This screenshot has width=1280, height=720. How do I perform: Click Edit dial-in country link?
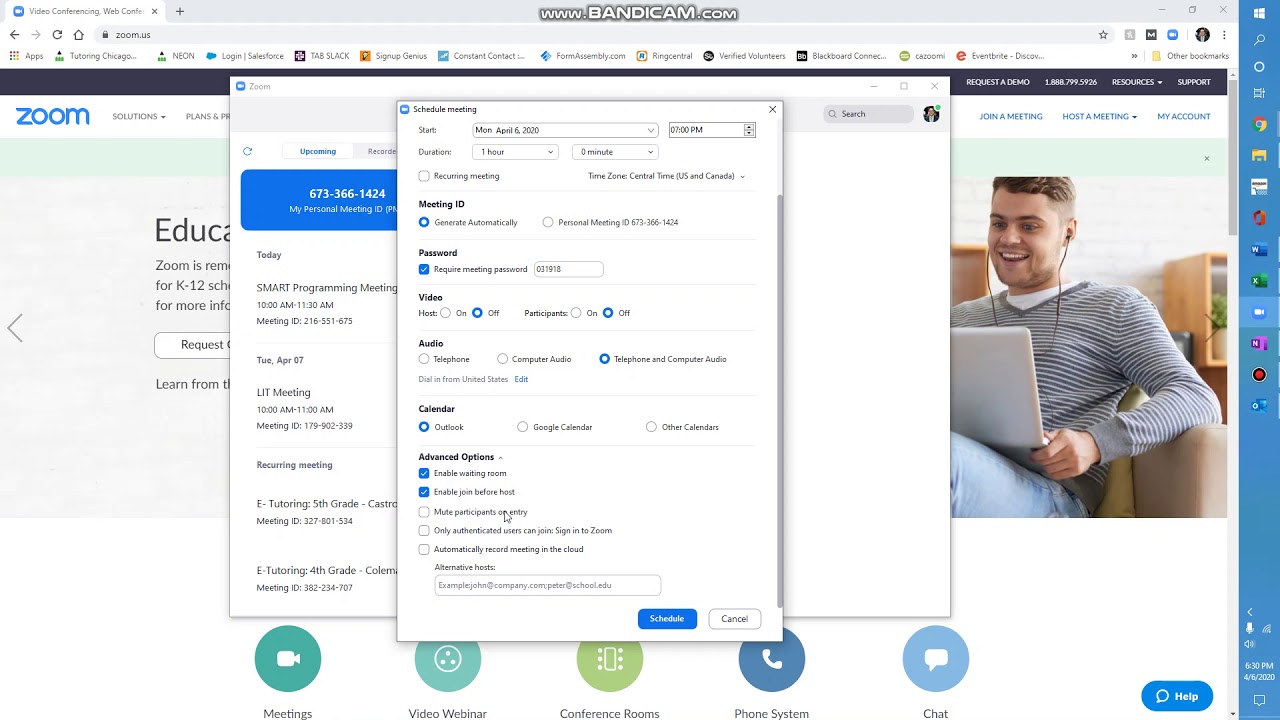(x=521, y=379)
